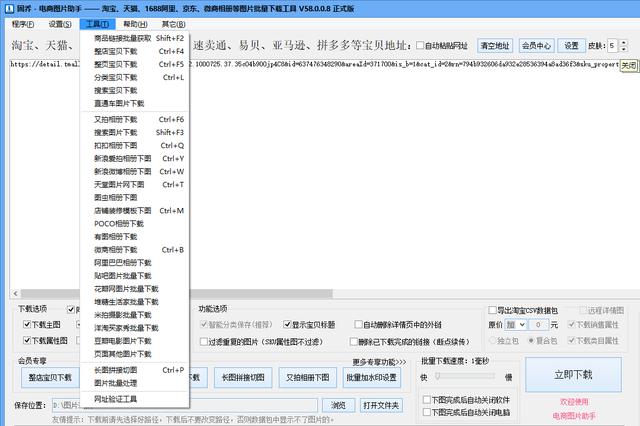
Task: Check 导出淘宝CSV数据包 option
Action: pyautogui.click(x=493, y=311)
